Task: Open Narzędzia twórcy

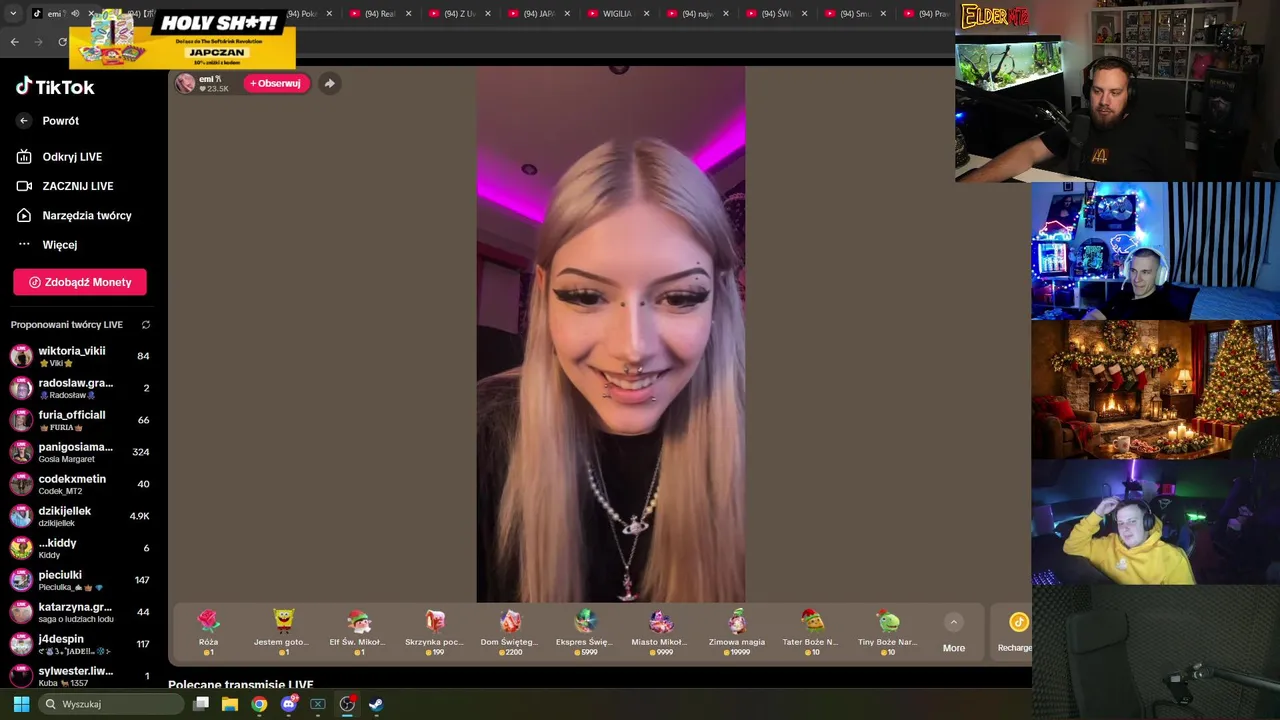Action: [75, 215]
